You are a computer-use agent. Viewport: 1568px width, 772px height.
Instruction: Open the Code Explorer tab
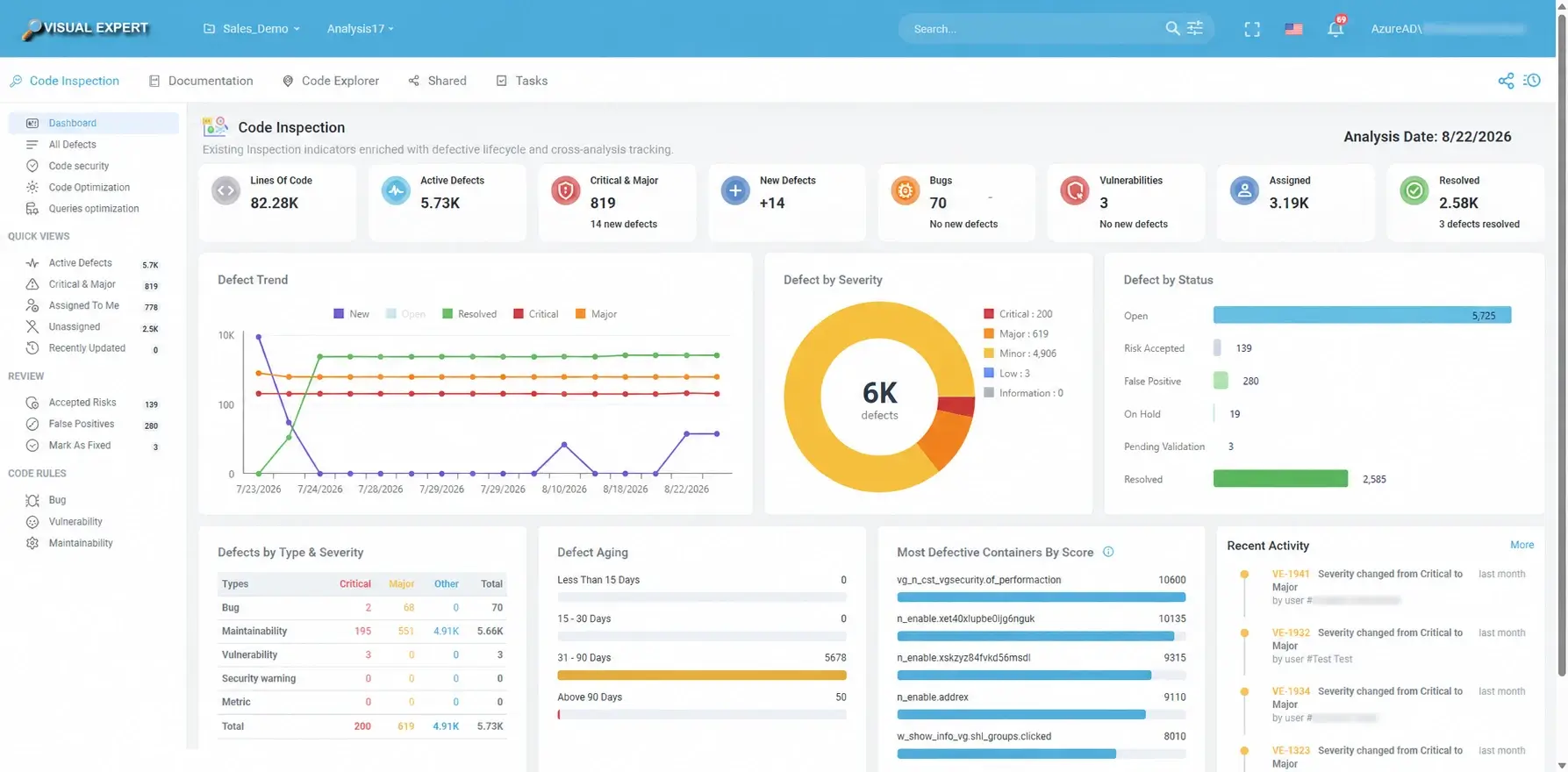[331, 81]
